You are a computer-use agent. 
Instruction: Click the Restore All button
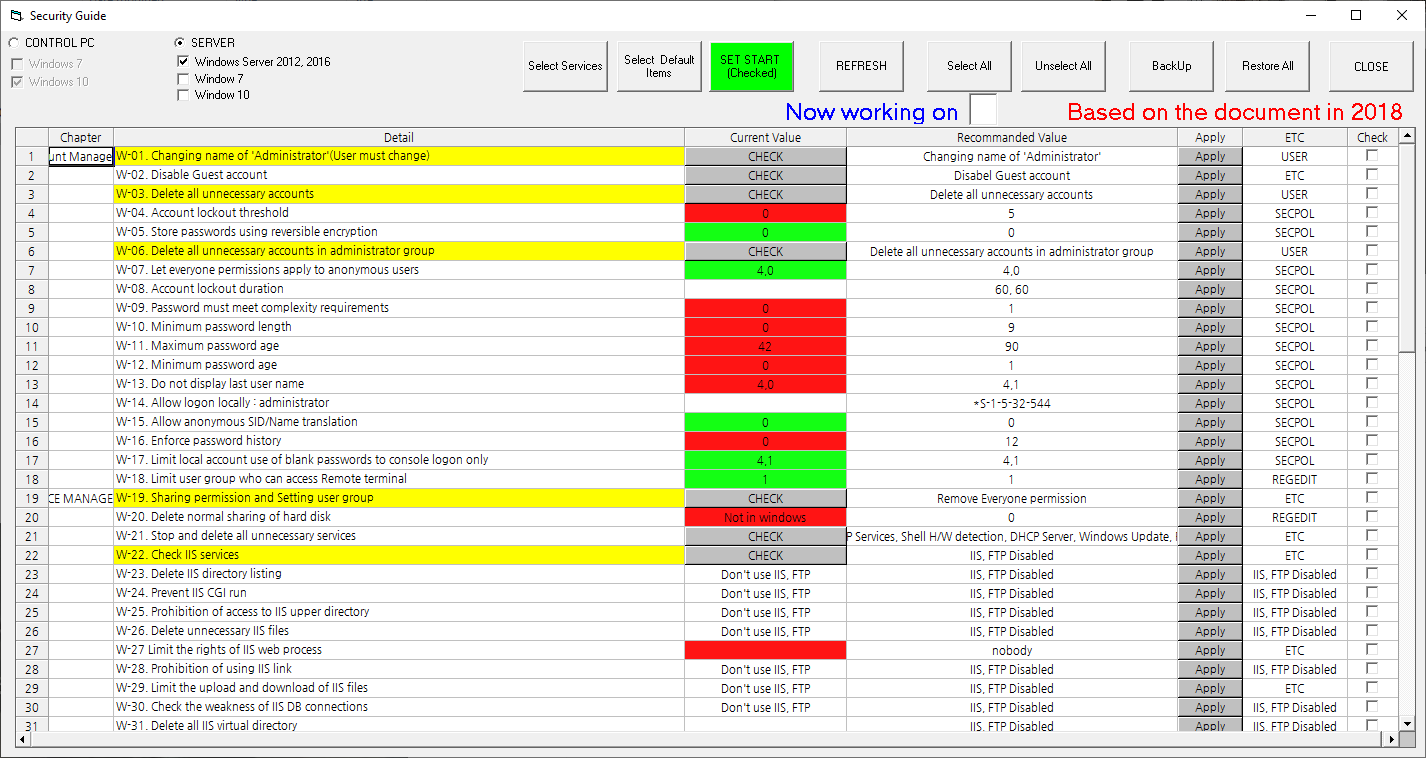[x=1267, y=66]
